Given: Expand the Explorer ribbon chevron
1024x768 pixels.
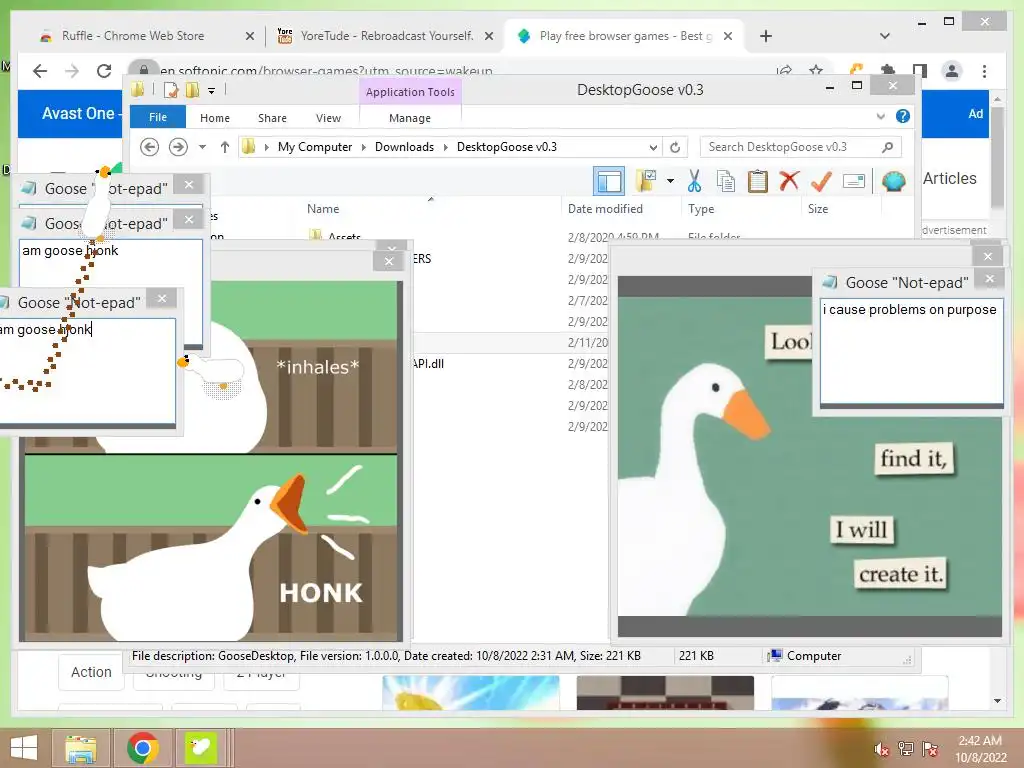Looking at the screenshot, I should [x=880, y=116].
